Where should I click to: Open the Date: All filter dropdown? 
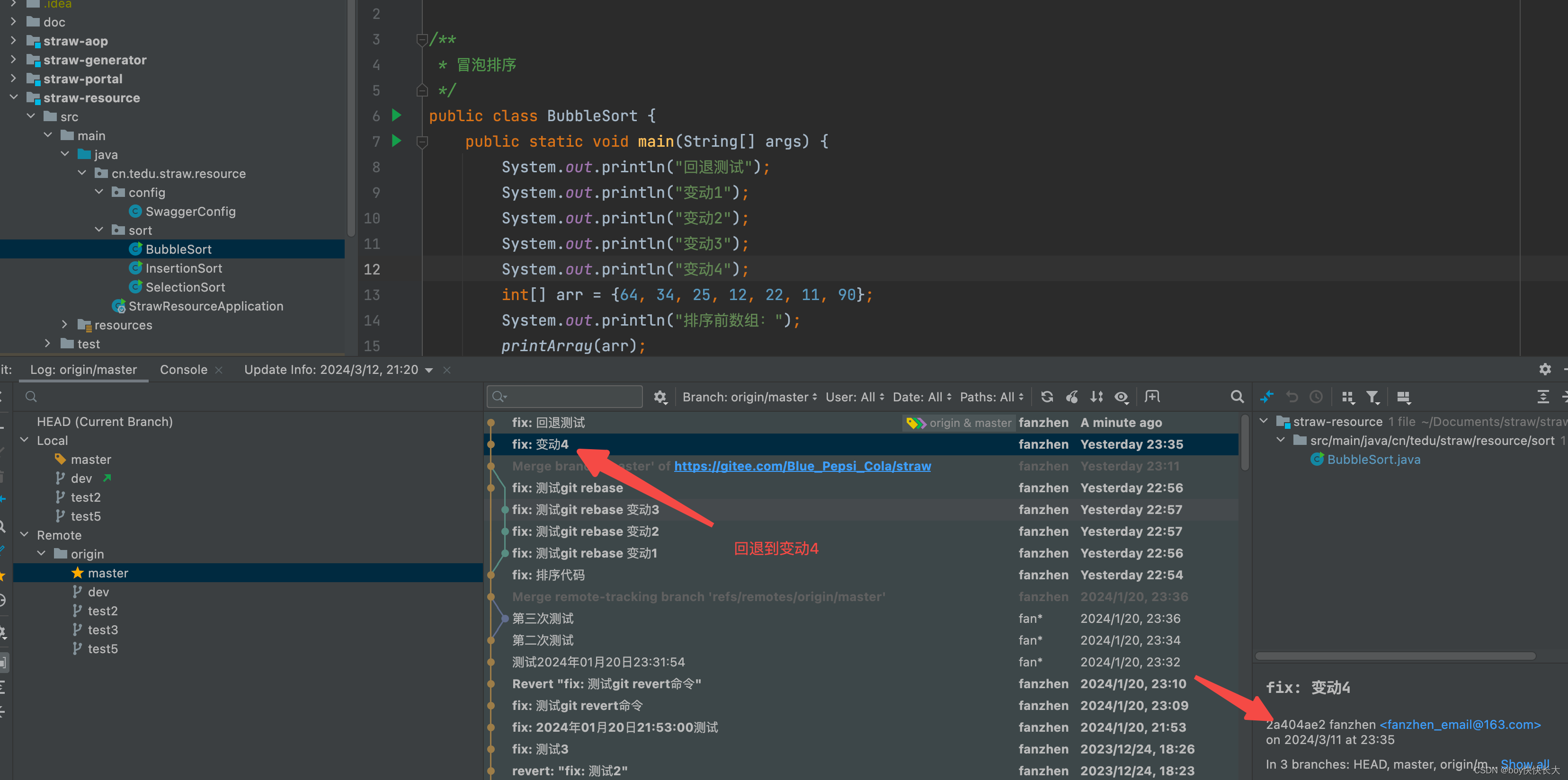tap(922, 397)
